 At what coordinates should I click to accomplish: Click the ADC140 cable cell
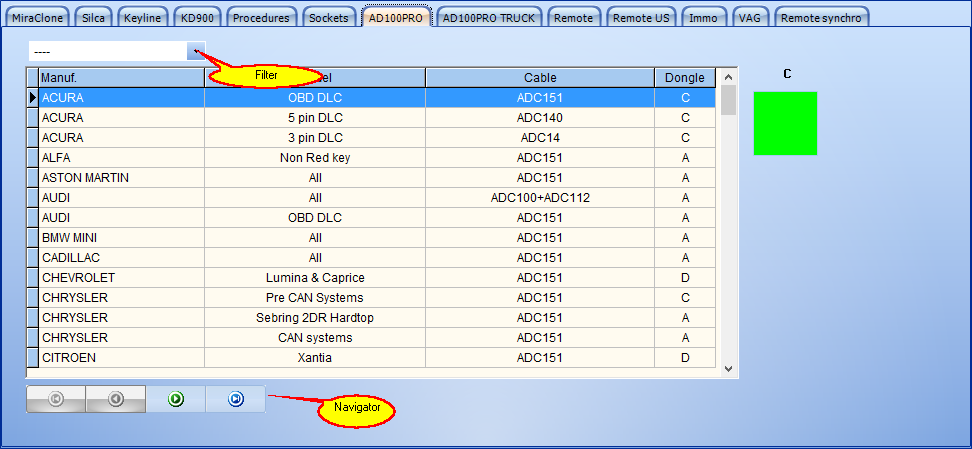pos(540,118)
